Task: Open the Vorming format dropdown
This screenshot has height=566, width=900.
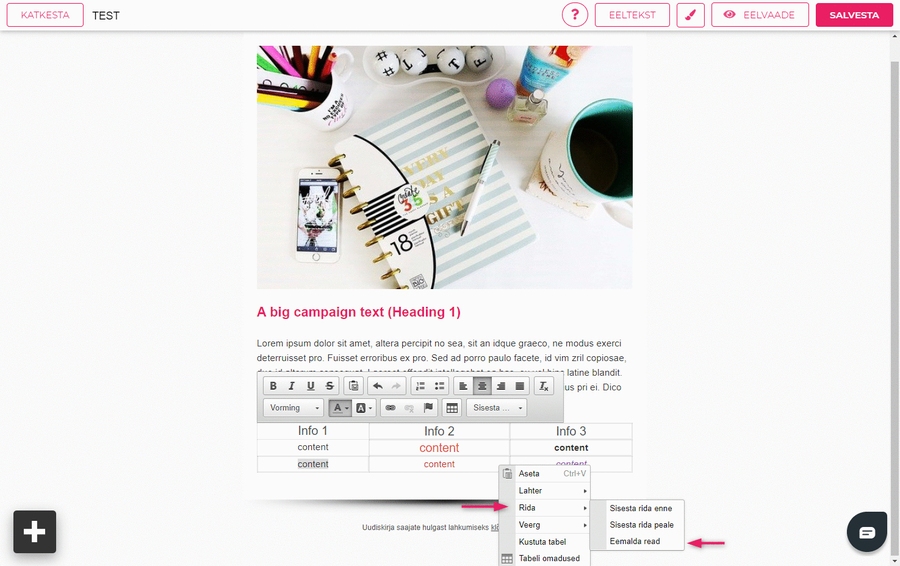Action: 293,408
